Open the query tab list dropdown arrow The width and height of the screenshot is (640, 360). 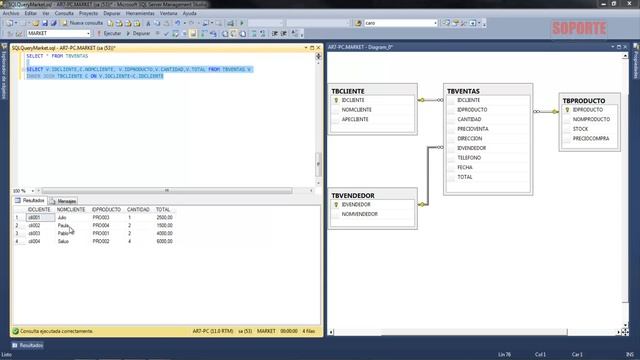[x=306, y=48]
